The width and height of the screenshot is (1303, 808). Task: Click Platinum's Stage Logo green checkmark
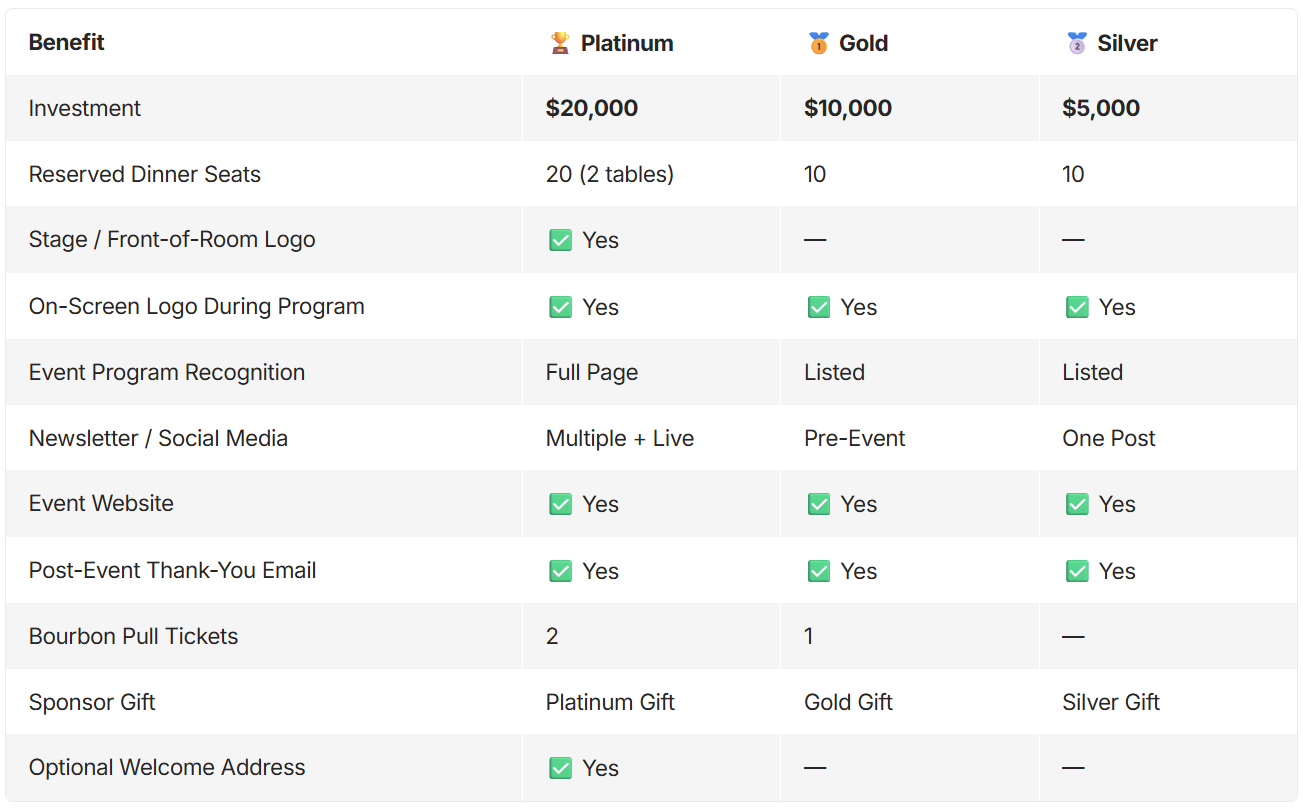(x=561, y=240)
